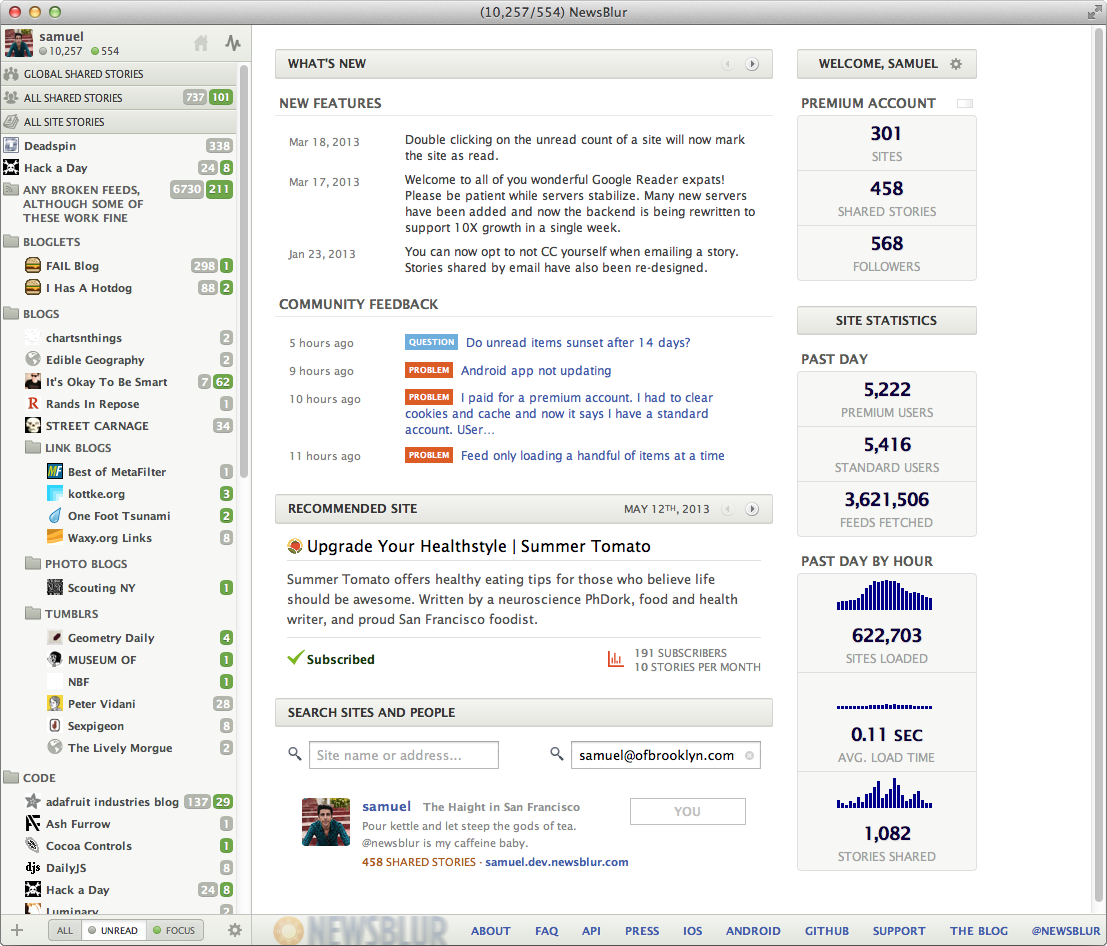Click Rands In Repose R icon
Viewport: 1107px width, 946px height.
click(32, 403)
